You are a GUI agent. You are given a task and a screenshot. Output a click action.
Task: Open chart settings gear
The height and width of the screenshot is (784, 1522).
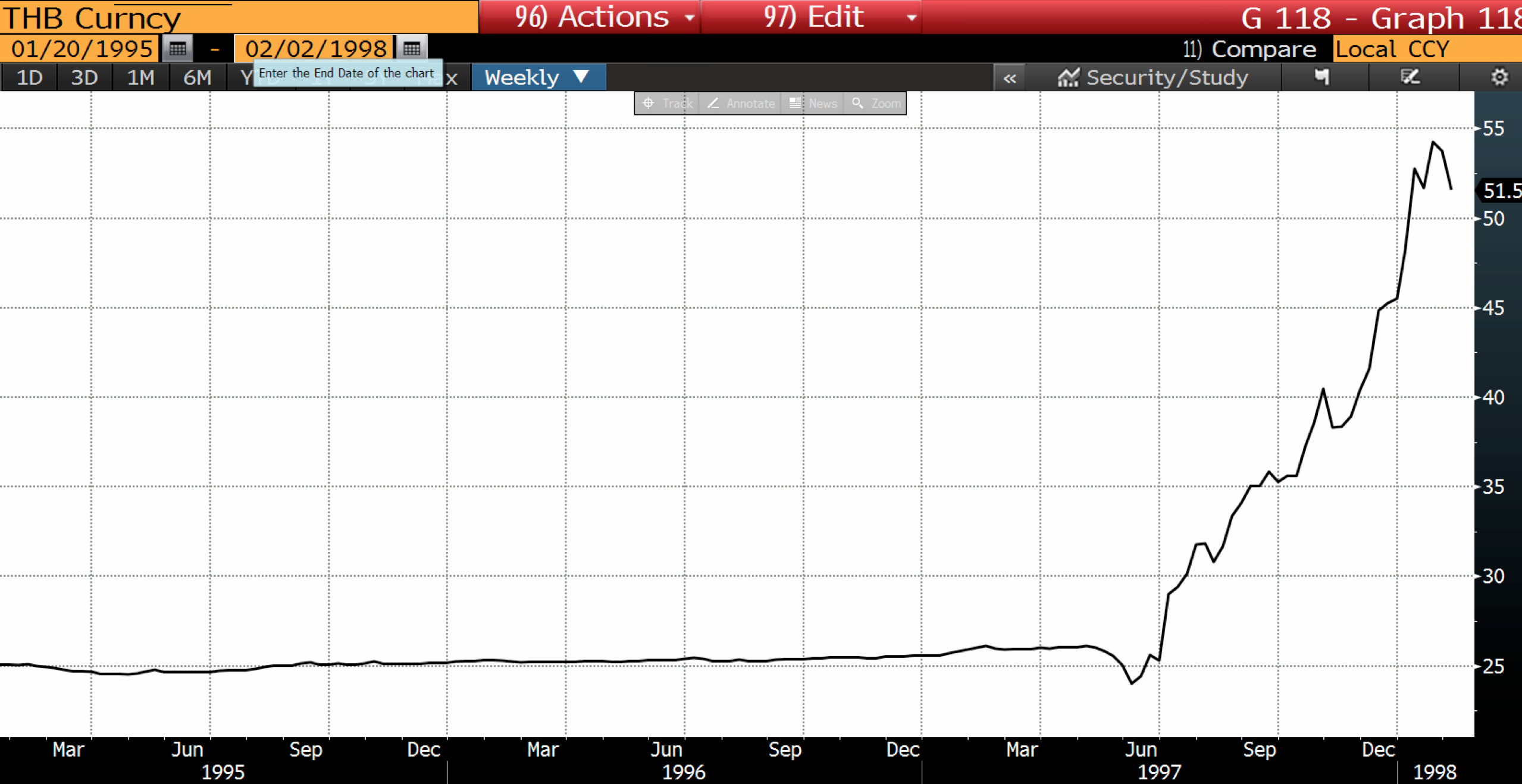coord(1499,77)
